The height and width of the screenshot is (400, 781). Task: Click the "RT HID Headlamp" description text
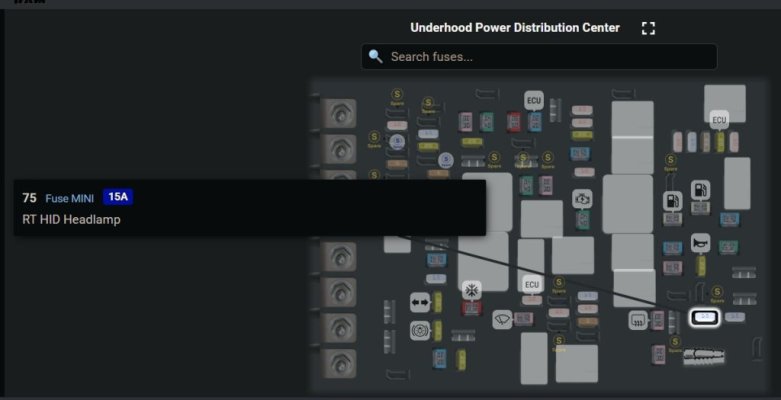click(x=71, y=220)
